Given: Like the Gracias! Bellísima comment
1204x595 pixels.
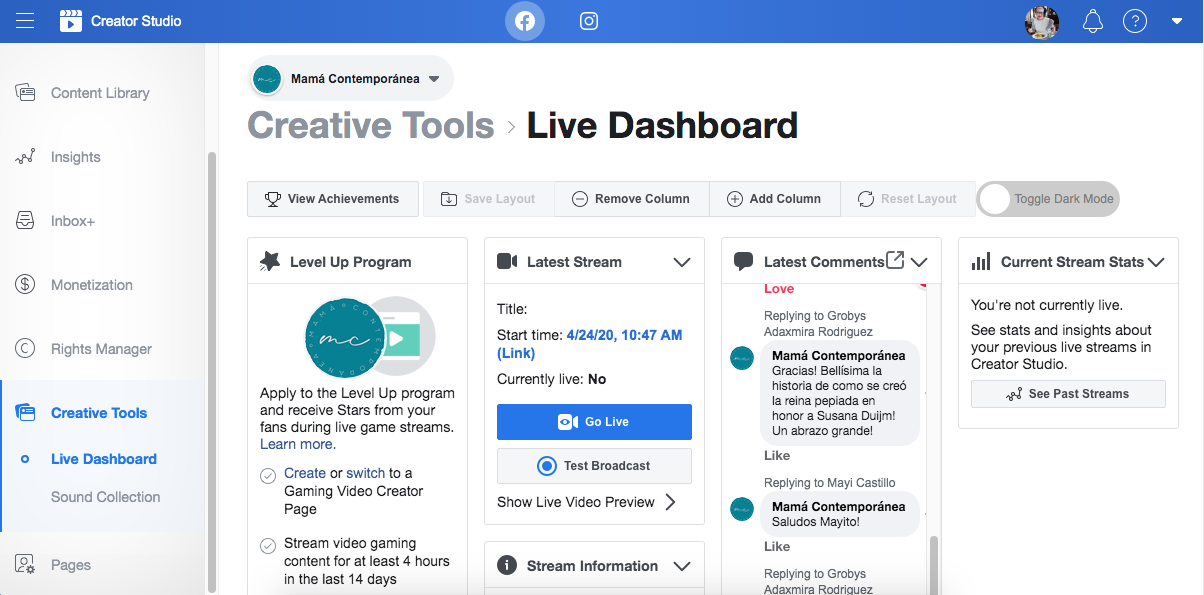Looking at the screenshot, I should click(777, 456).
